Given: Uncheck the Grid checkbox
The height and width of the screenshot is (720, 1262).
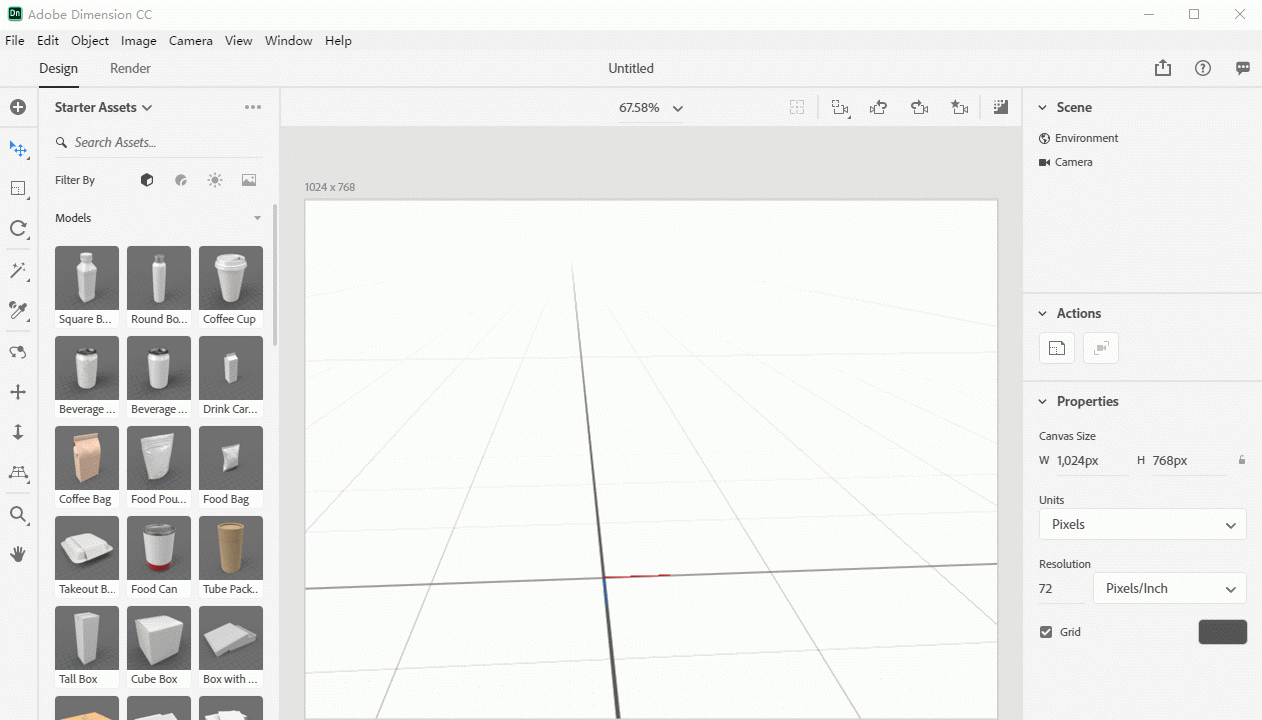Looking at the screenshot, I should tap(1046, 632).
